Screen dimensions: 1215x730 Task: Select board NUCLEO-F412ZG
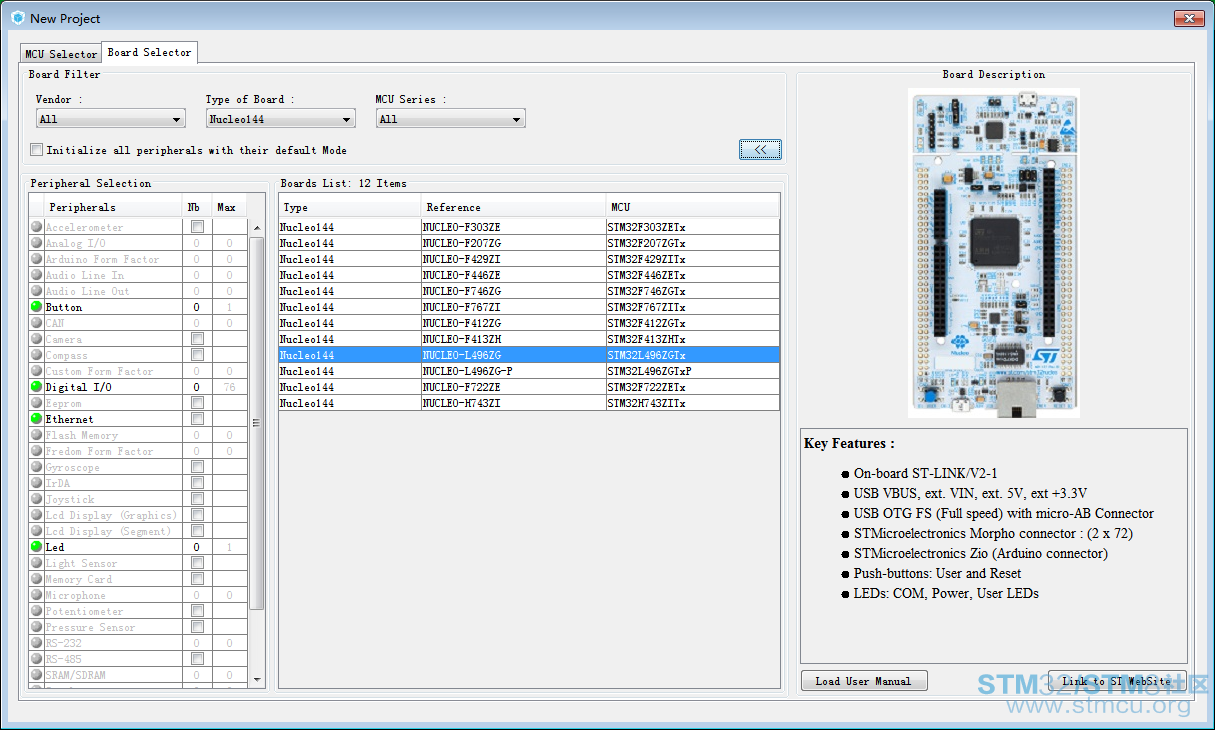[529, 323]
